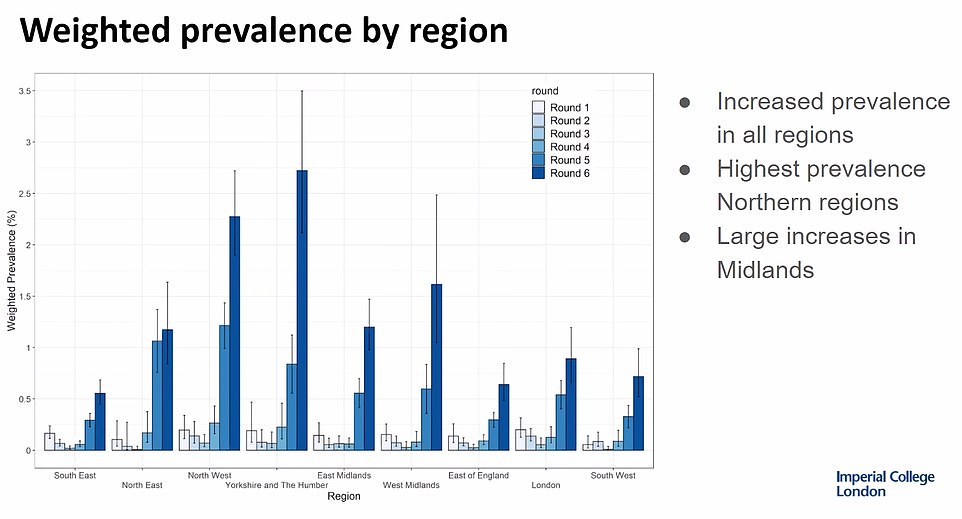
Task: Click the 'round' legend heading
Action: point(545,91)
